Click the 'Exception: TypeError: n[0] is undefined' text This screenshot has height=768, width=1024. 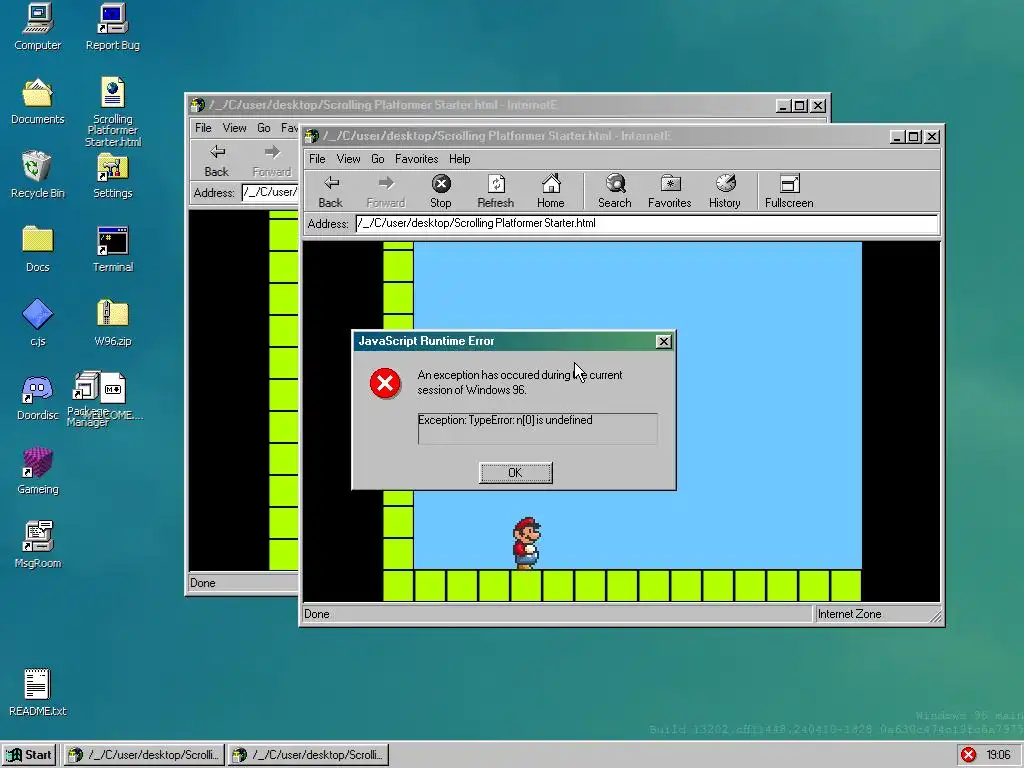505,420
